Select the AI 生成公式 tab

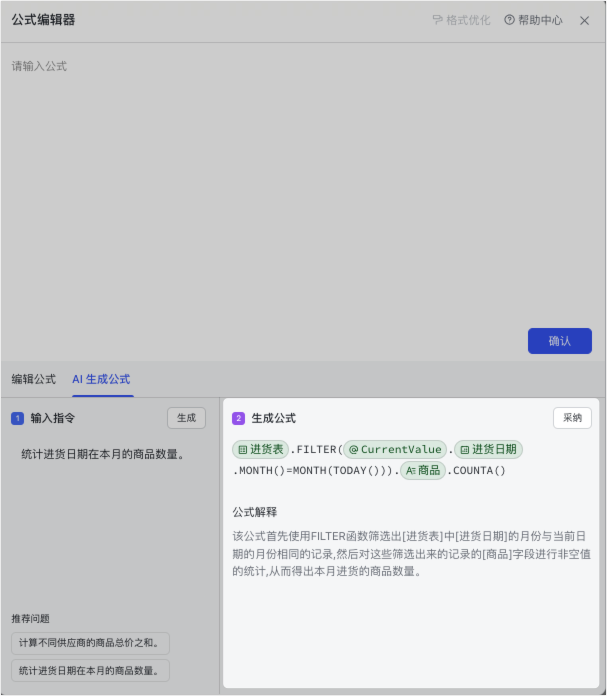(x=101, y=379)
